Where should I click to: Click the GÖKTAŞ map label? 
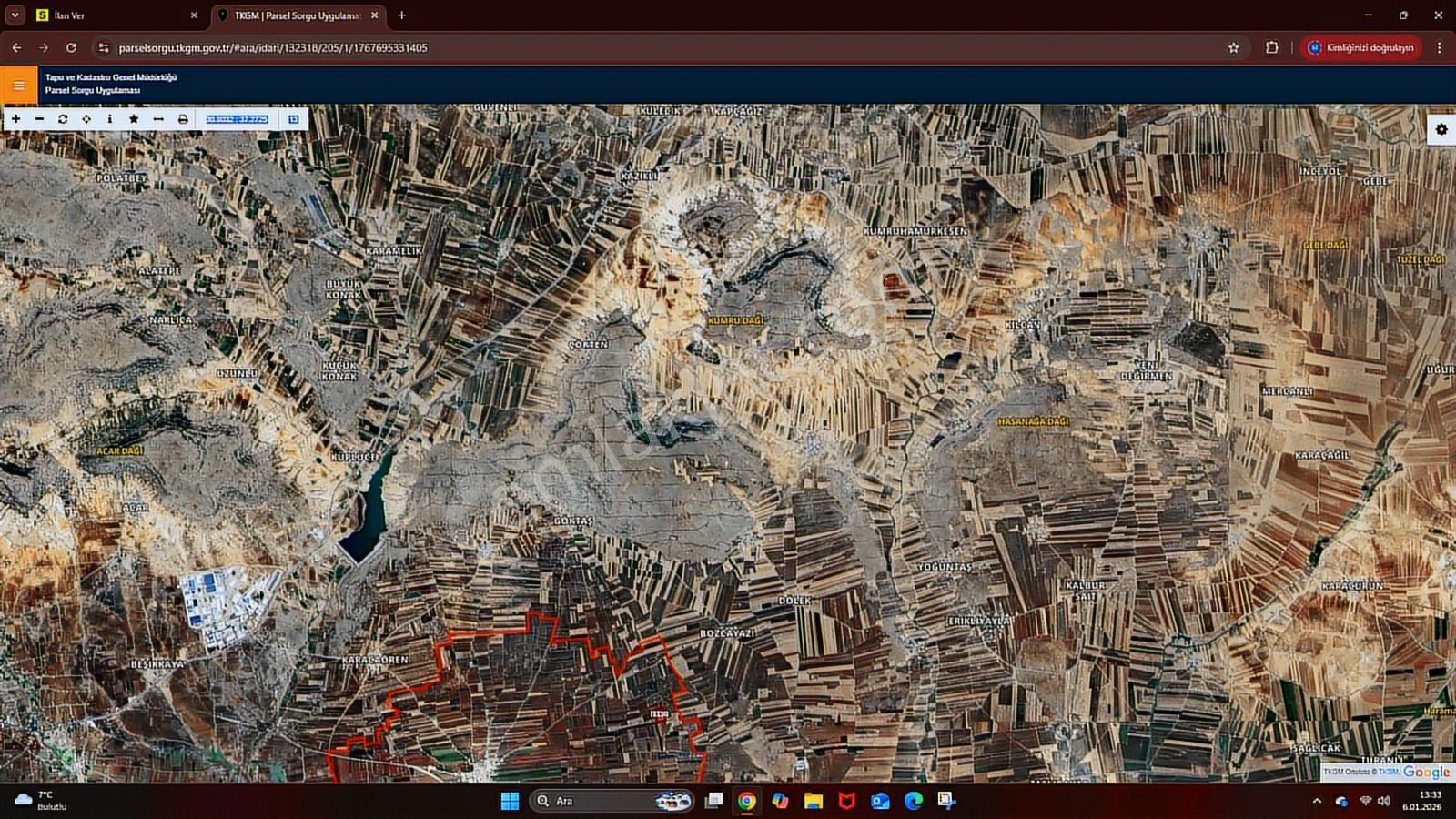click(572, 521)
